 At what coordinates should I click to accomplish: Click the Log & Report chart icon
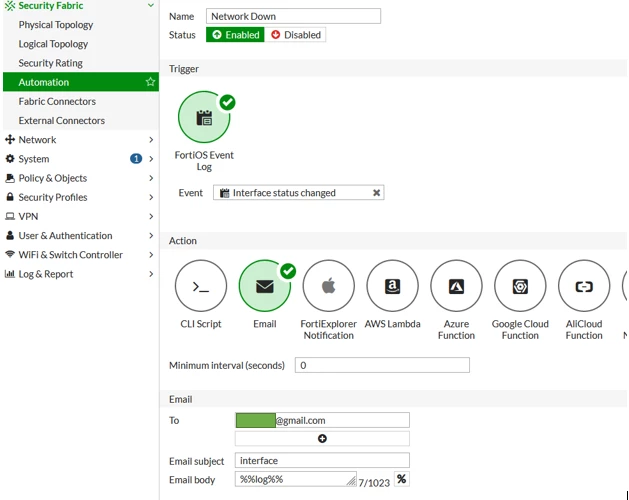click(10, 274)
